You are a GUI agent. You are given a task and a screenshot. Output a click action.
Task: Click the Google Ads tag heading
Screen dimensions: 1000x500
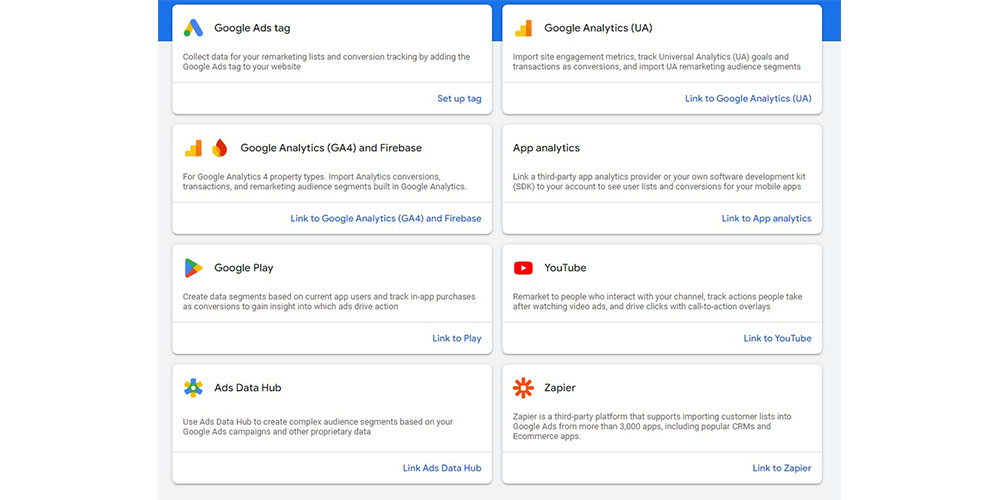click(252, 28)
